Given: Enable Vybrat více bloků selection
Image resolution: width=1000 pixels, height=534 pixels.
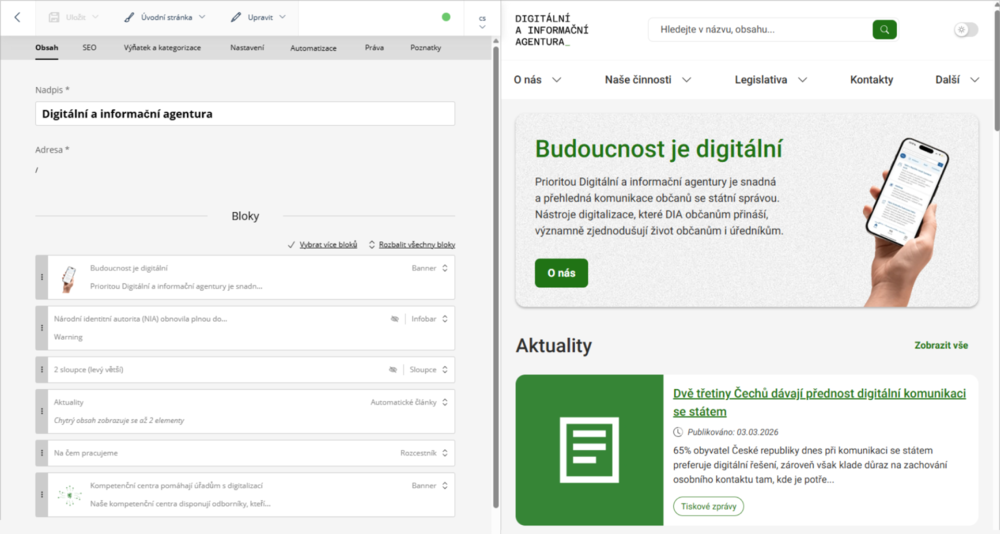Looking at the screenshot, I should pyautogui.click(x=322, y=244).
